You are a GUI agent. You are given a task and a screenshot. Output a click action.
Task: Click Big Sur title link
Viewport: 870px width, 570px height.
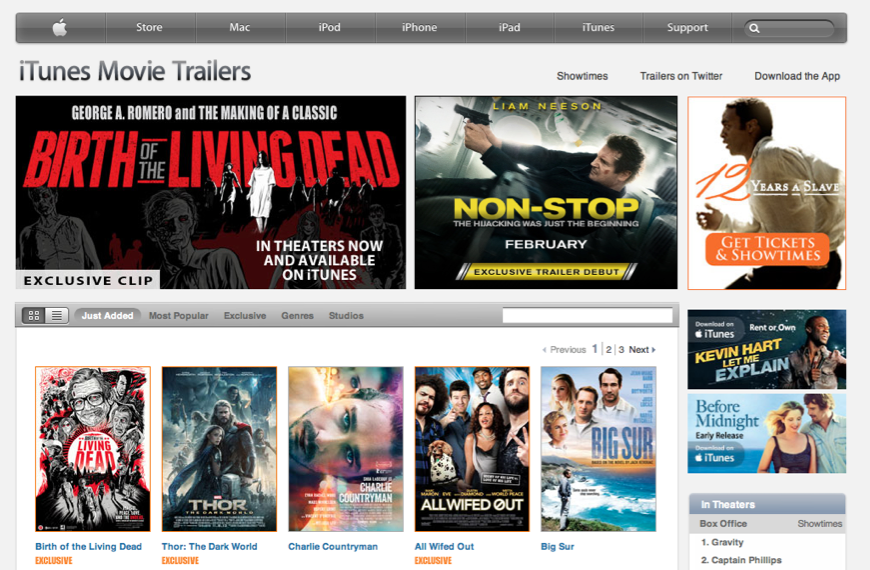pos(558,547)
